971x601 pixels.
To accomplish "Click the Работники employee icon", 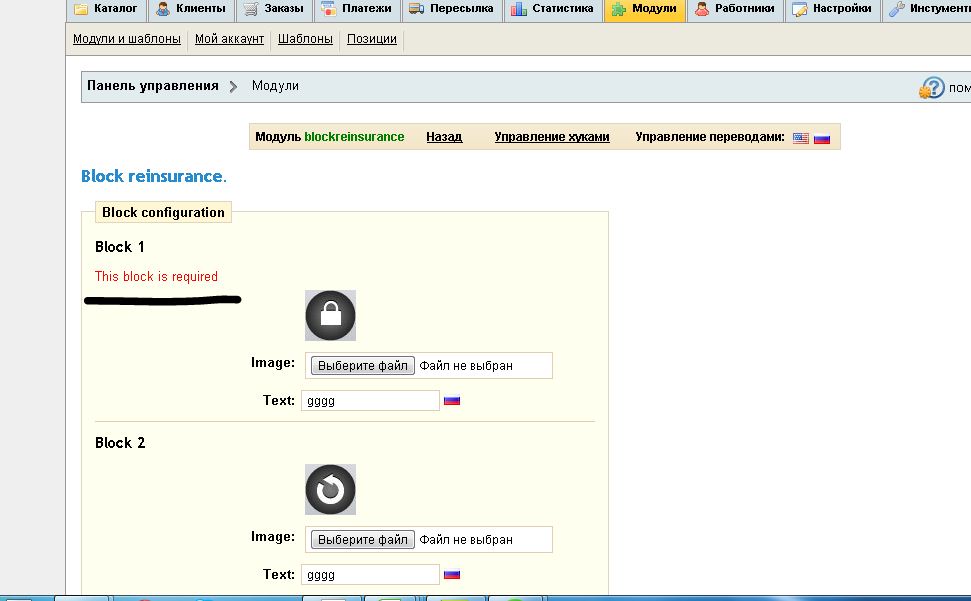I will pos(702,9).
